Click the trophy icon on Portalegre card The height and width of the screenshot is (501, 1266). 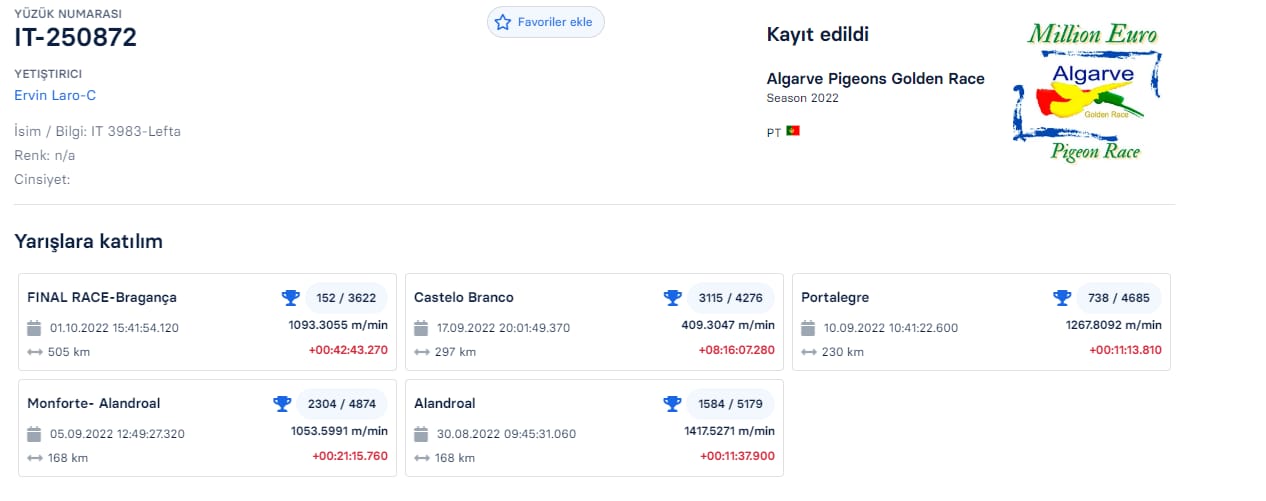(1062, 298)
